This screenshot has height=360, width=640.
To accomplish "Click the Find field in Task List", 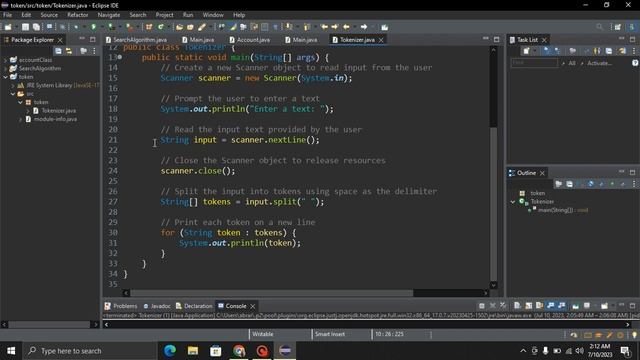I will click(534, 63).
